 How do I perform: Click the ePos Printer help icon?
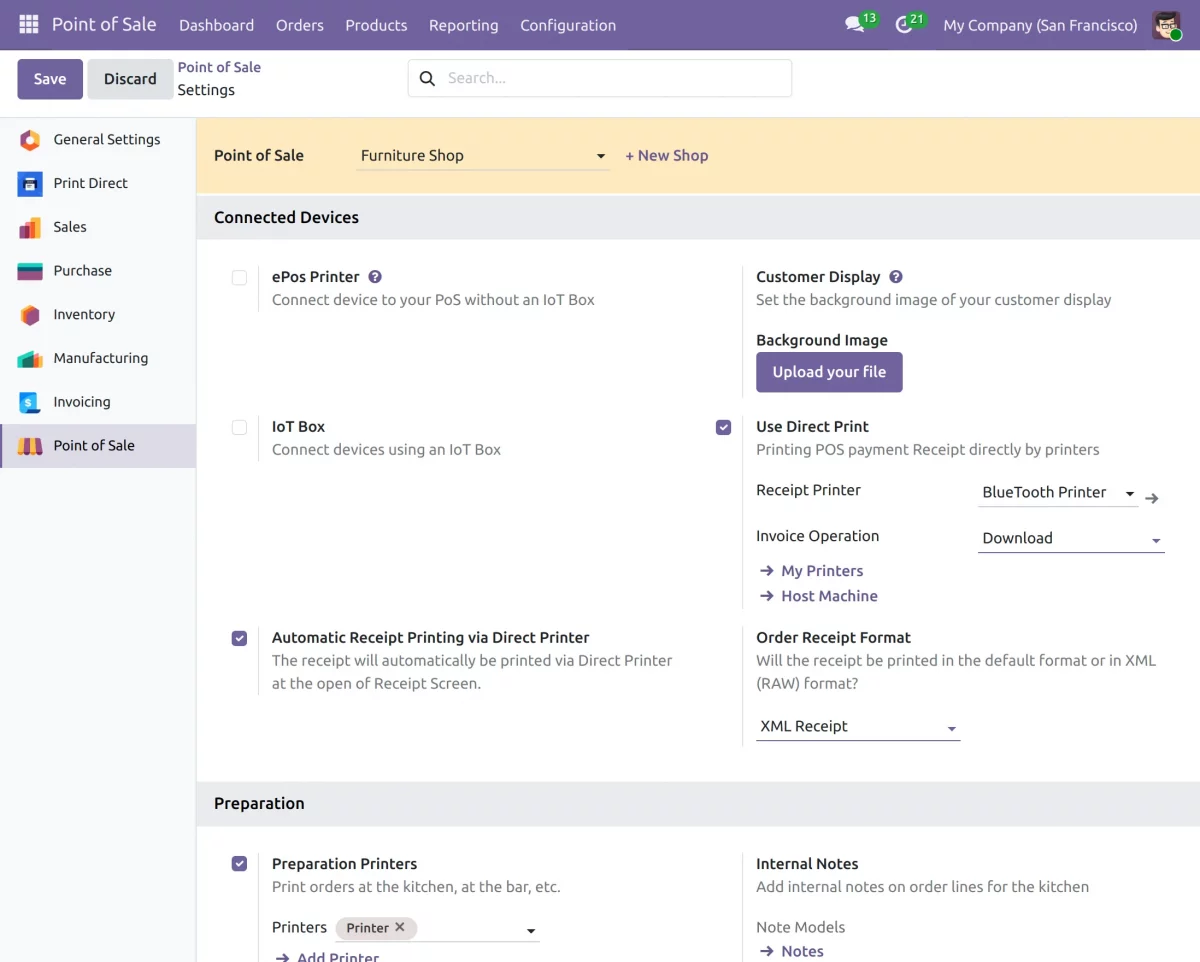(375, 277)
